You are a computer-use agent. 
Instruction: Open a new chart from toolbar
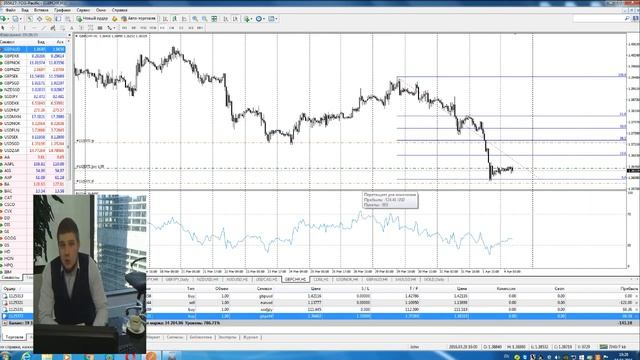coord(4,19)
